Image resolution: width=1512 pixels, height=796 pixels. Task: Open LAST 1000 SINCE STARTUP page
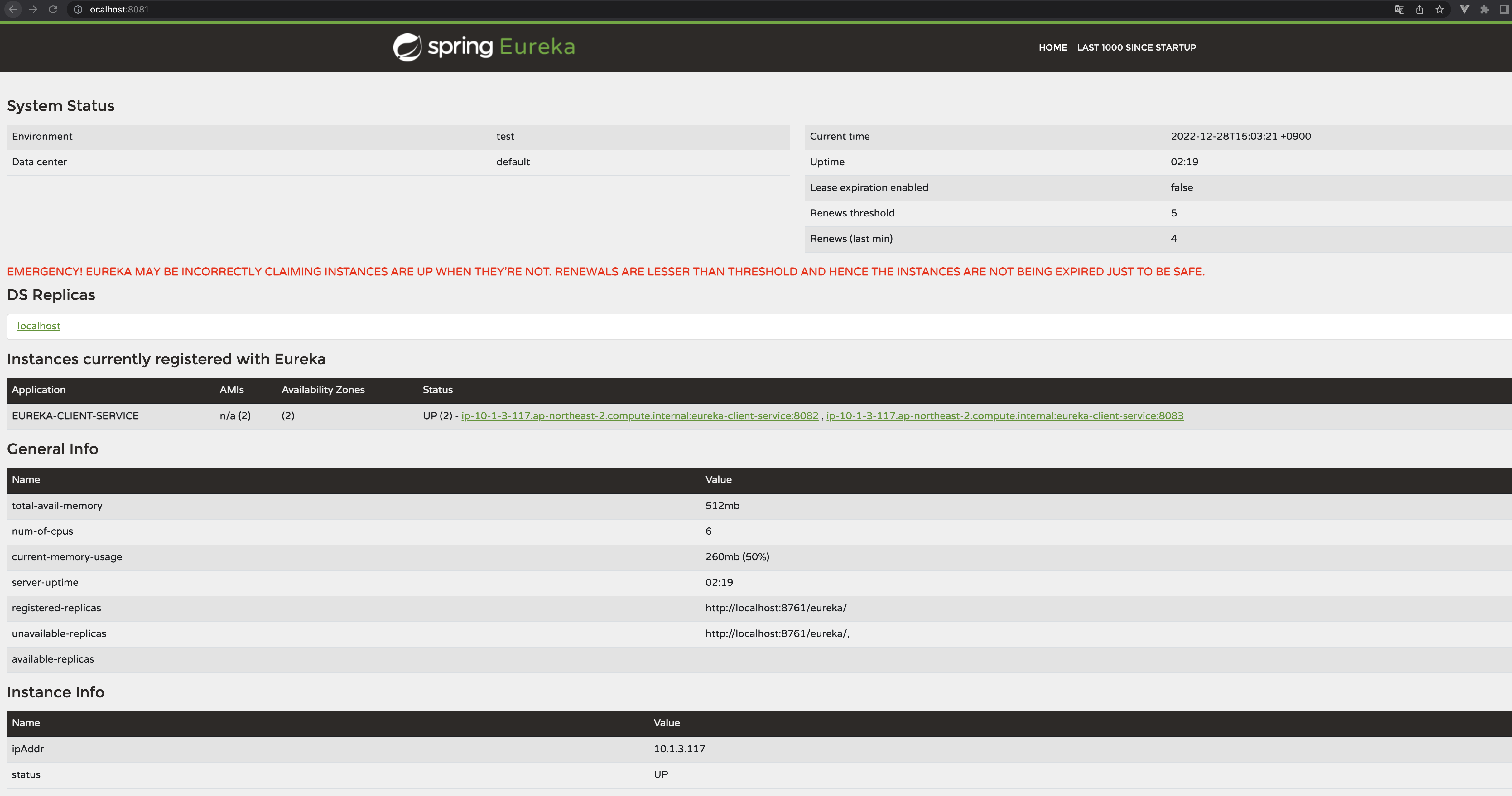pos(1136,48)
